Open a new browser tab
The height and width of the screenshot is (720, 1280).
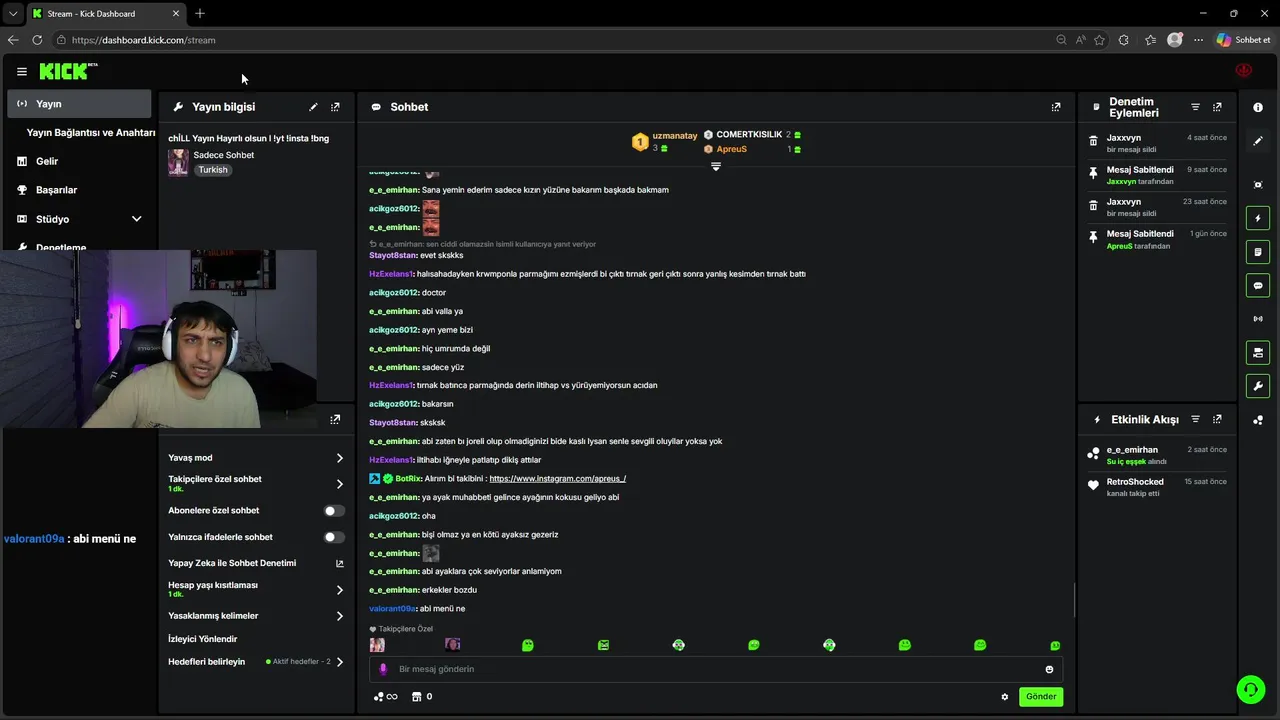point(200,14)
